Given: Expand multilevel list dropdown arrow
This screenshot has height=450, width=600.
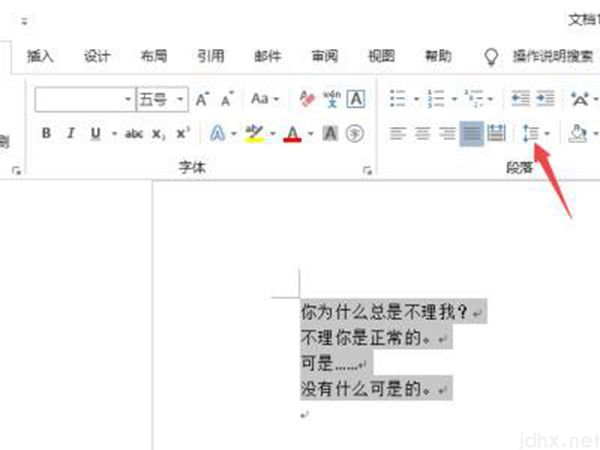Looking at the screenshot, I should click(x=490, y=99).
